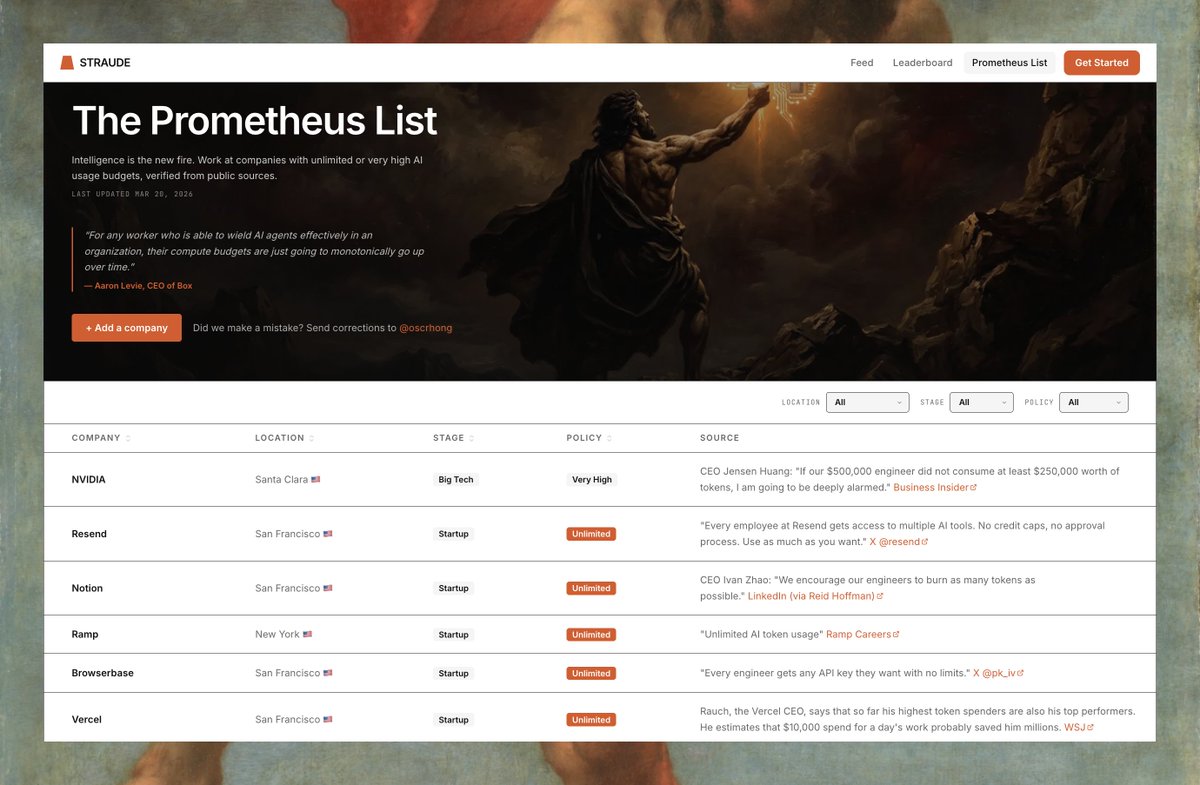
Task: Click external-link icon beside LinkedIn via Reid Hoffman
Action: coord(880,597)
